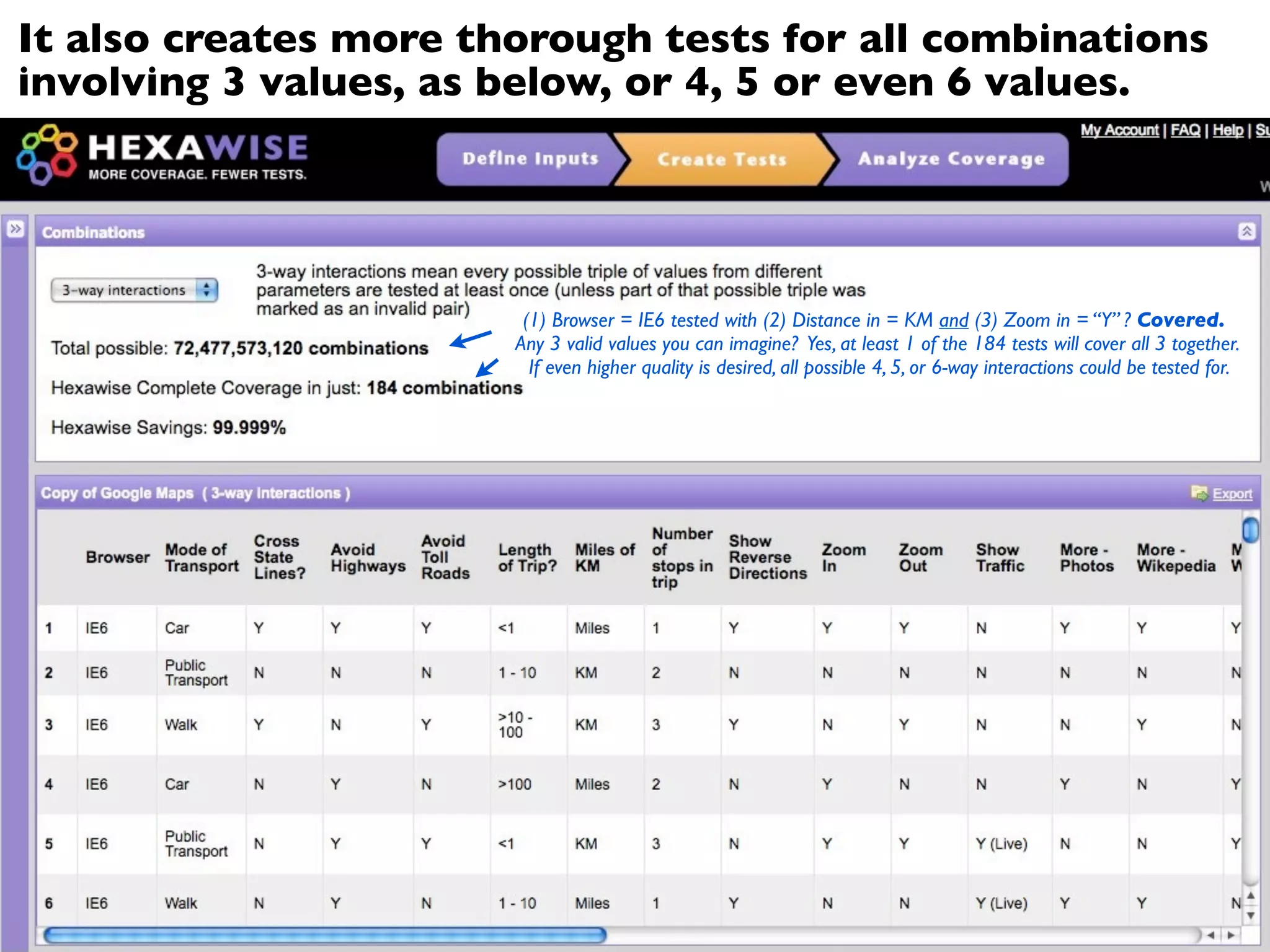Screen dimensions: 1270x952
Task: Click the Mode of Transport column header
Action: pyautogui.click(x=202, y=558)
